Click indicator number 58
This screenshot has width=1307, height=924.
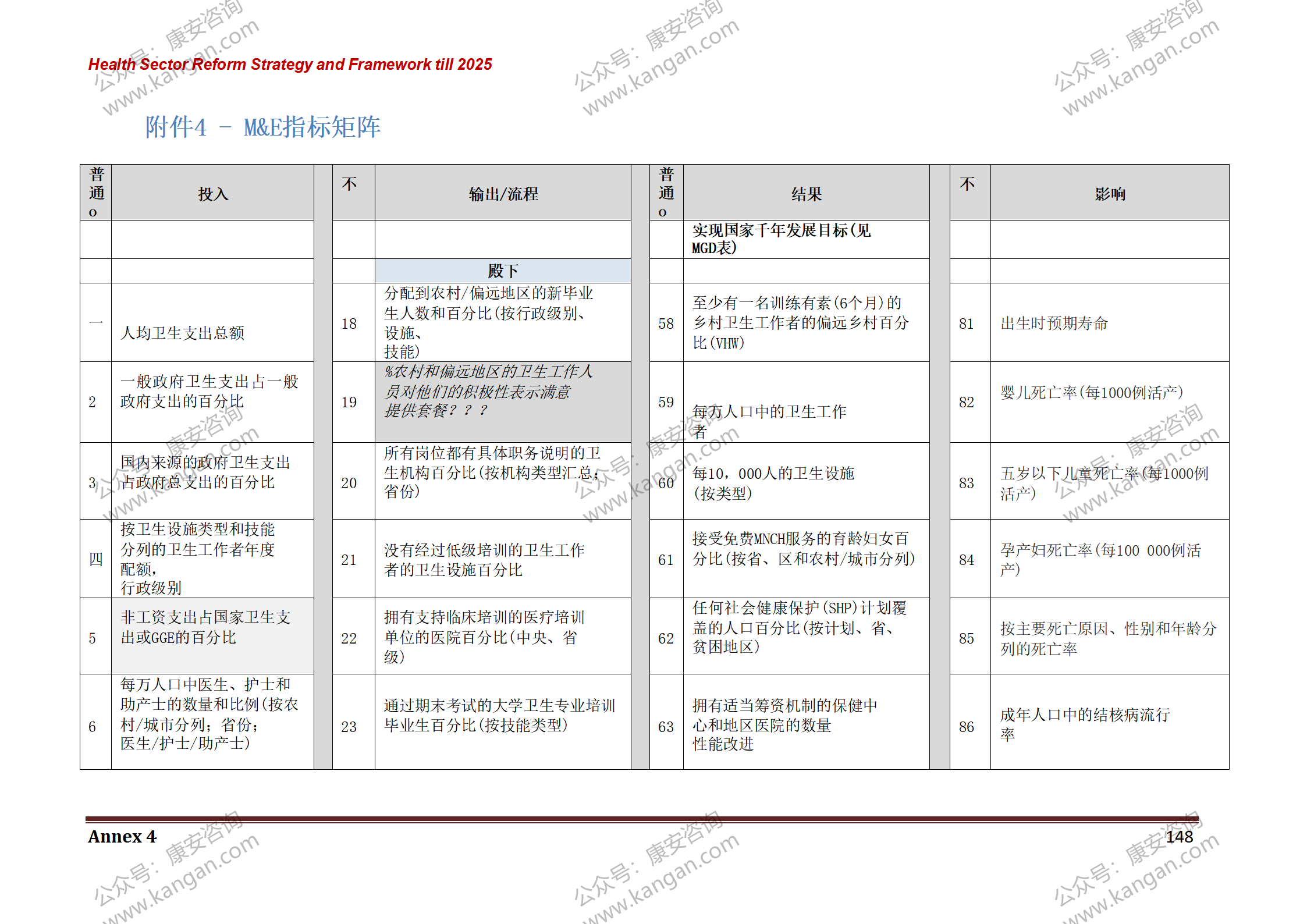click(x=666, y=324)
